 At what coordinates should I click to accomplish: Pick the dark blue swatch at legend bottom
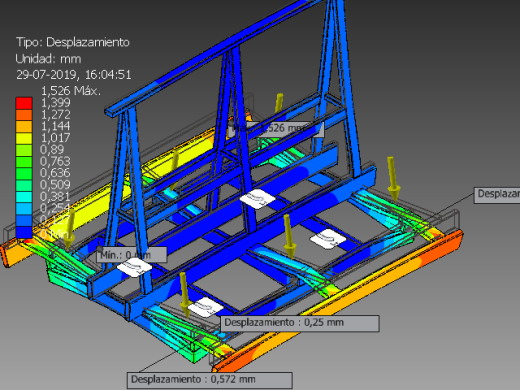(x=24, y=232)
